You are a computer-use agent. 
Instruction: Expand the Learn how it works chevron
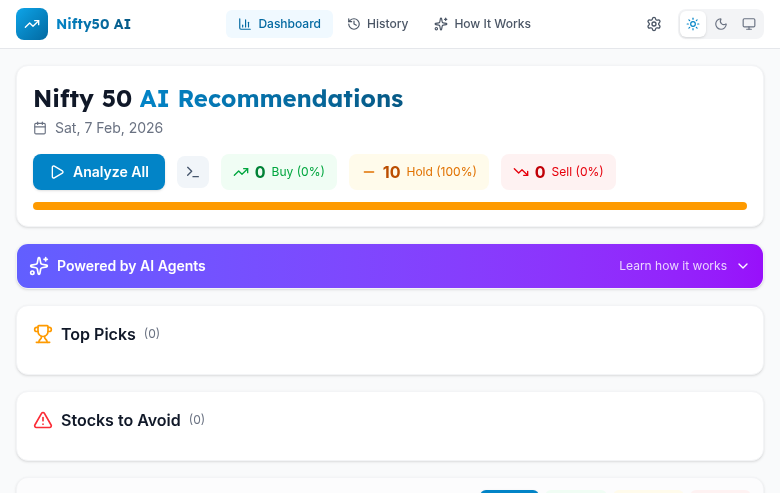click(x=743, y=266)
